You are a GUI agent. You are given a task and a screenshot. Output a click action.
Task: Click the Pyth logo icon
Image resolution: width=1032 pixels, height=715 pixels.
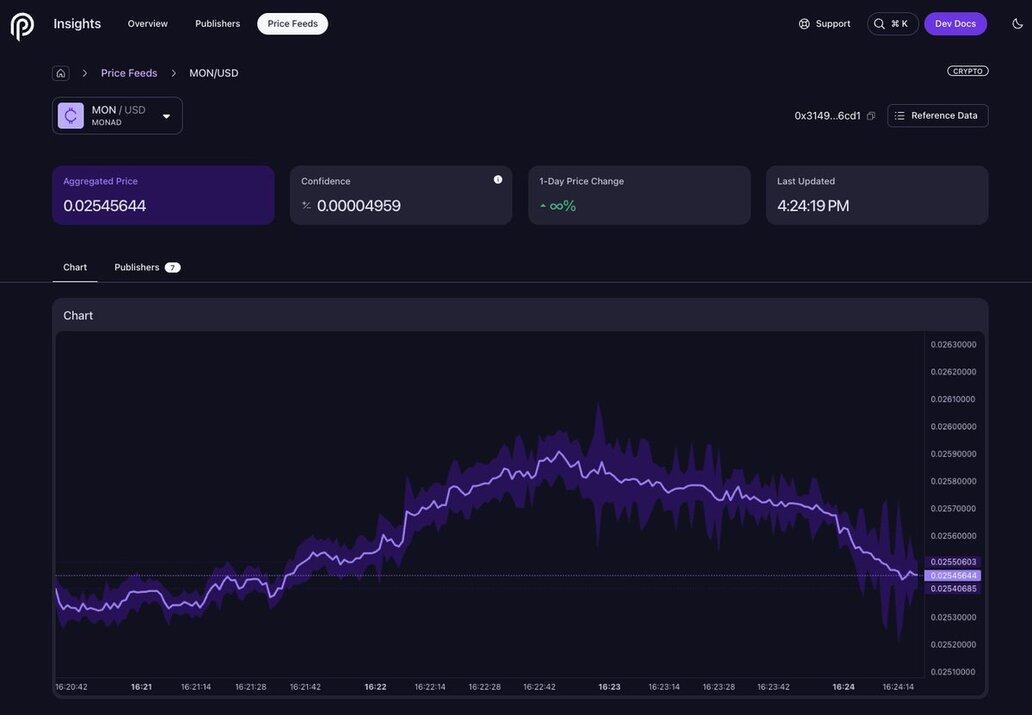point(22,26)
